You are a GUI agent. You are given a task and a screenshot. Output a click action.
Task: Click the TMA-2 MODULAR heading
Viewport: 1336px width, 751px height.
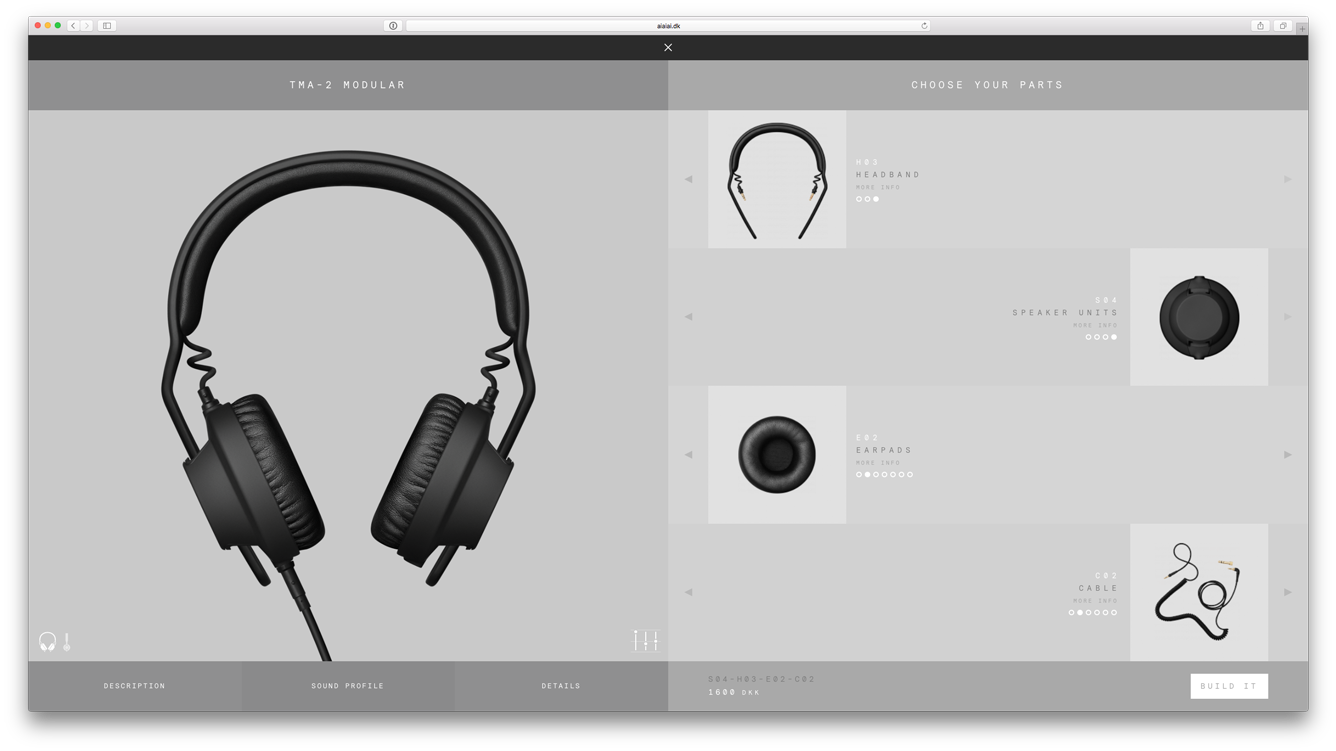[x=348, y=85]
